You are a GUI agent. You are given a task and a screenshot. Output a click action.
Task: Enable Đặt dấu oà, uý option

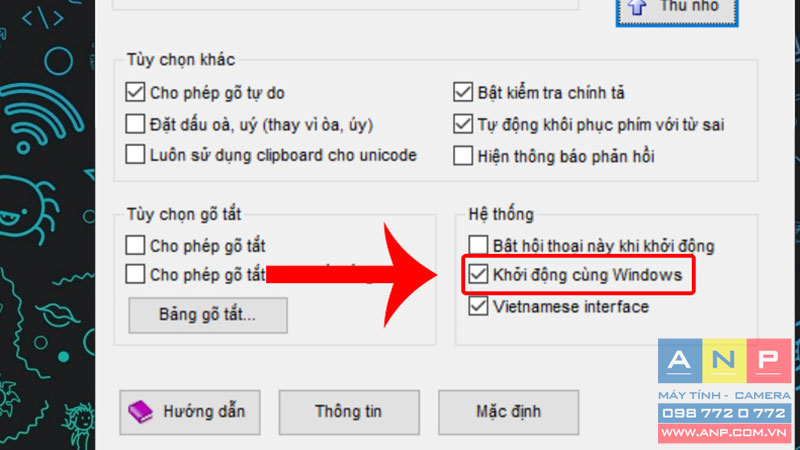coord(135,124)
